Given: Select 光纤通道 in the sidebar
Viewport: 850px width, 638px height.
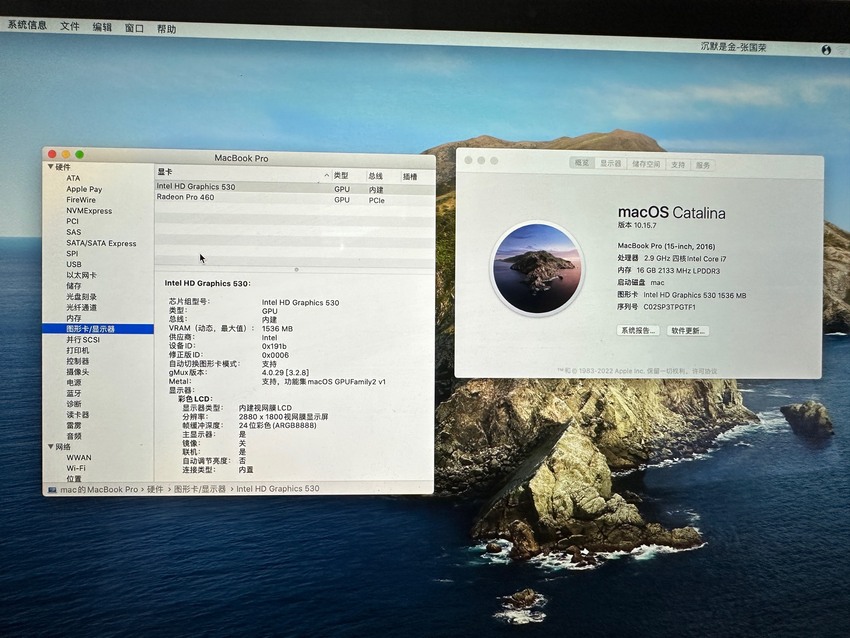Looking at the screenshot, I should tap(81, 307).
